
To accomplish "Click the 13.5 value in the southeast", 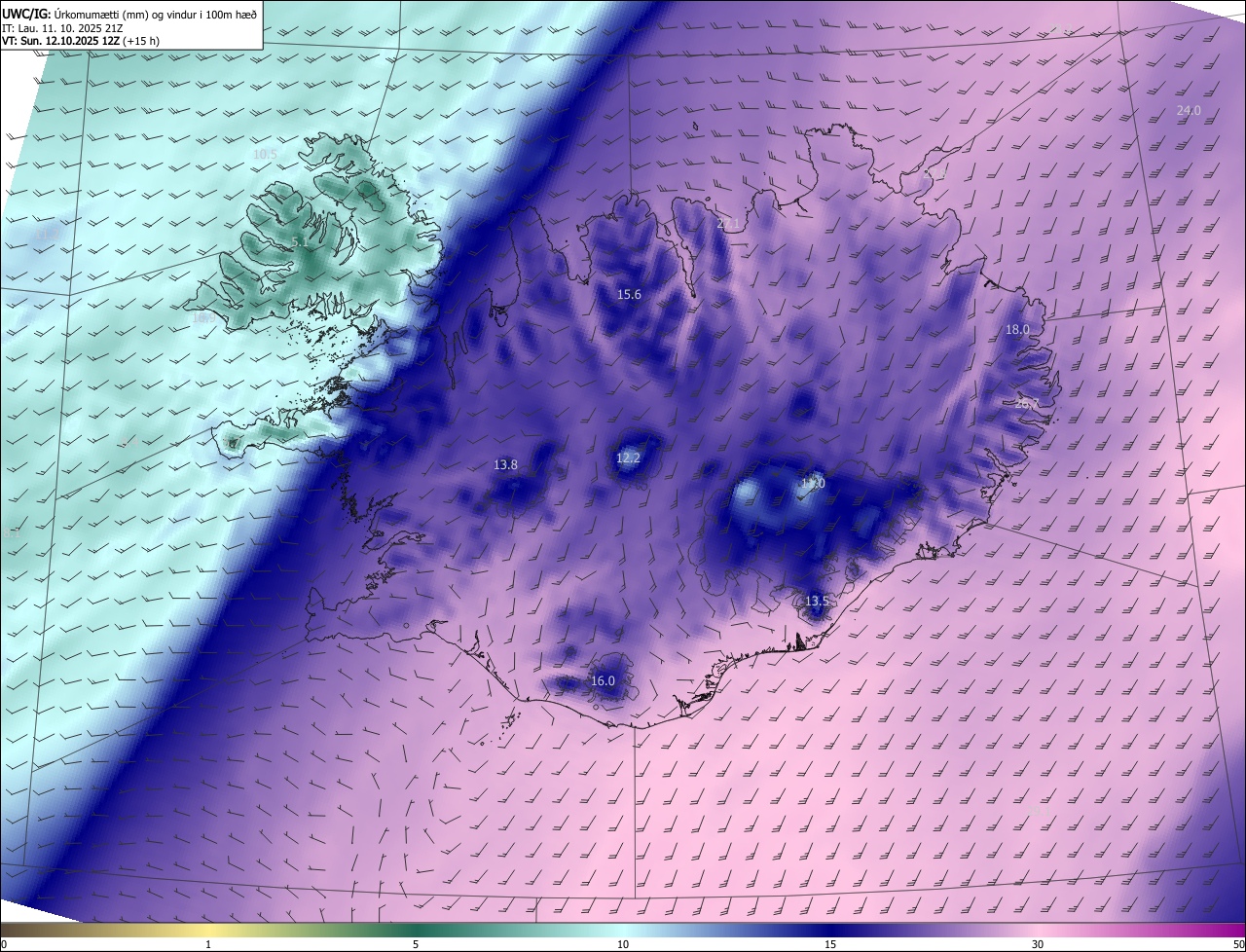I will (817, 602).
